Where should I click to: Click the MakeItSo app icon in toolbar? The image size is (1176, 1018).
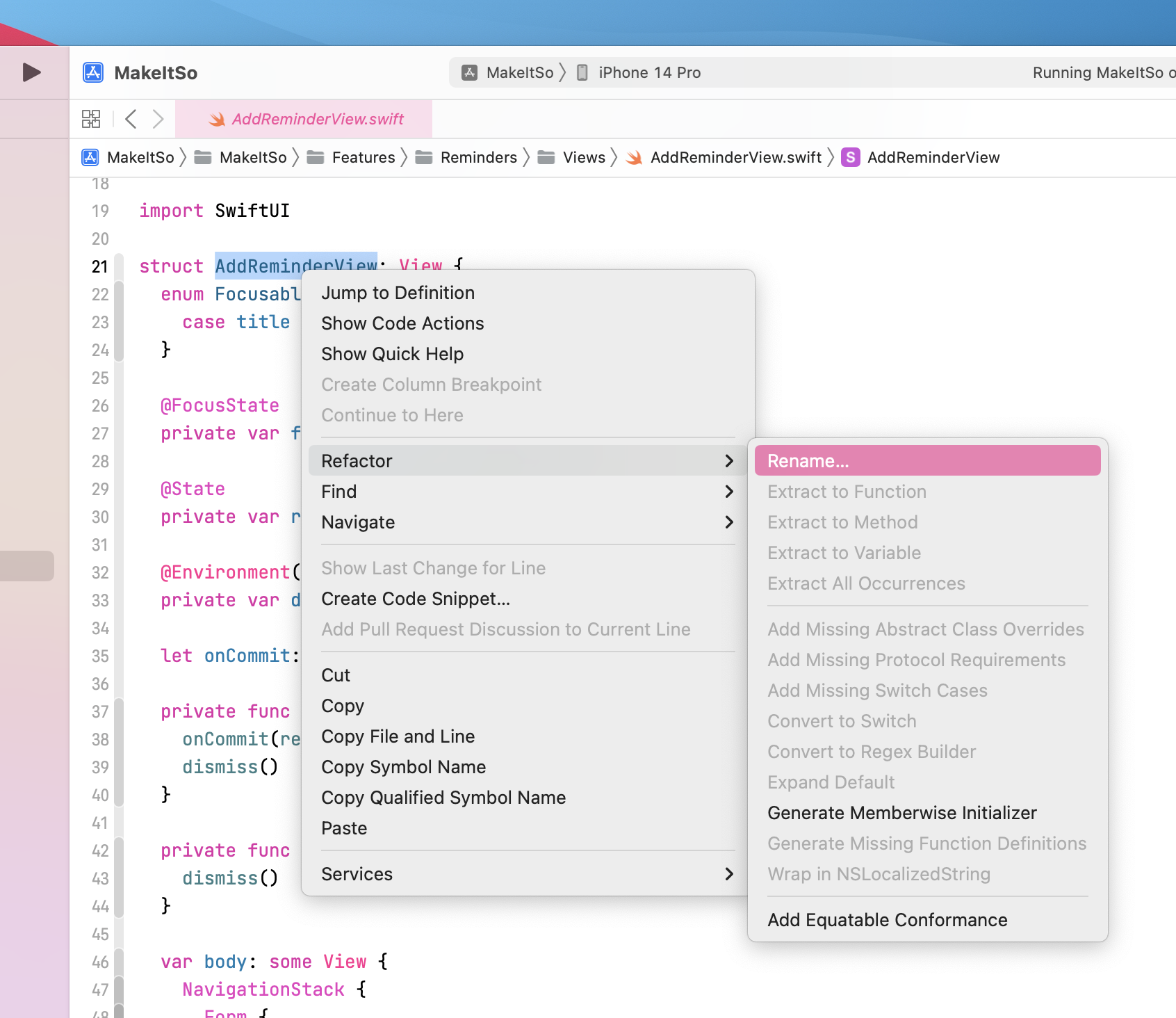[x=93, y=72]
